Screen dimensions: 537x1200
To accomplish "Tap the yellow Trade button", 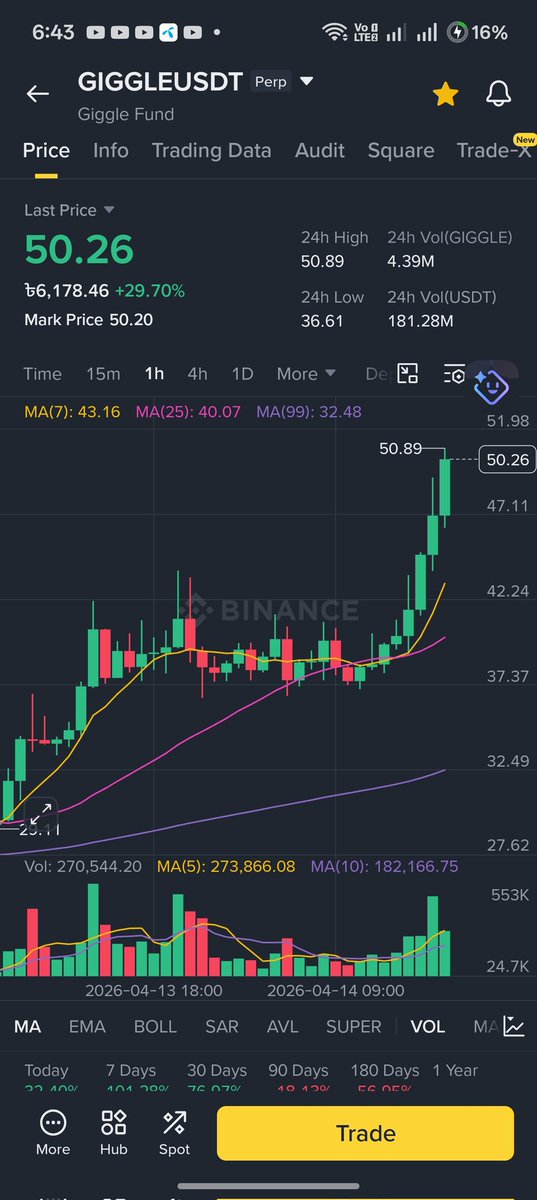I will click(x=365, y=1133).
